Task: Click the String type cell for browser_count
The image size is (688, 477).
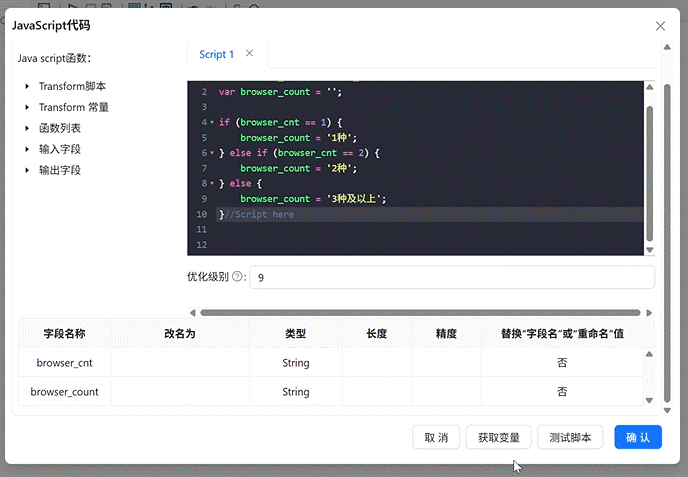Action: click(x=296, y=392)
